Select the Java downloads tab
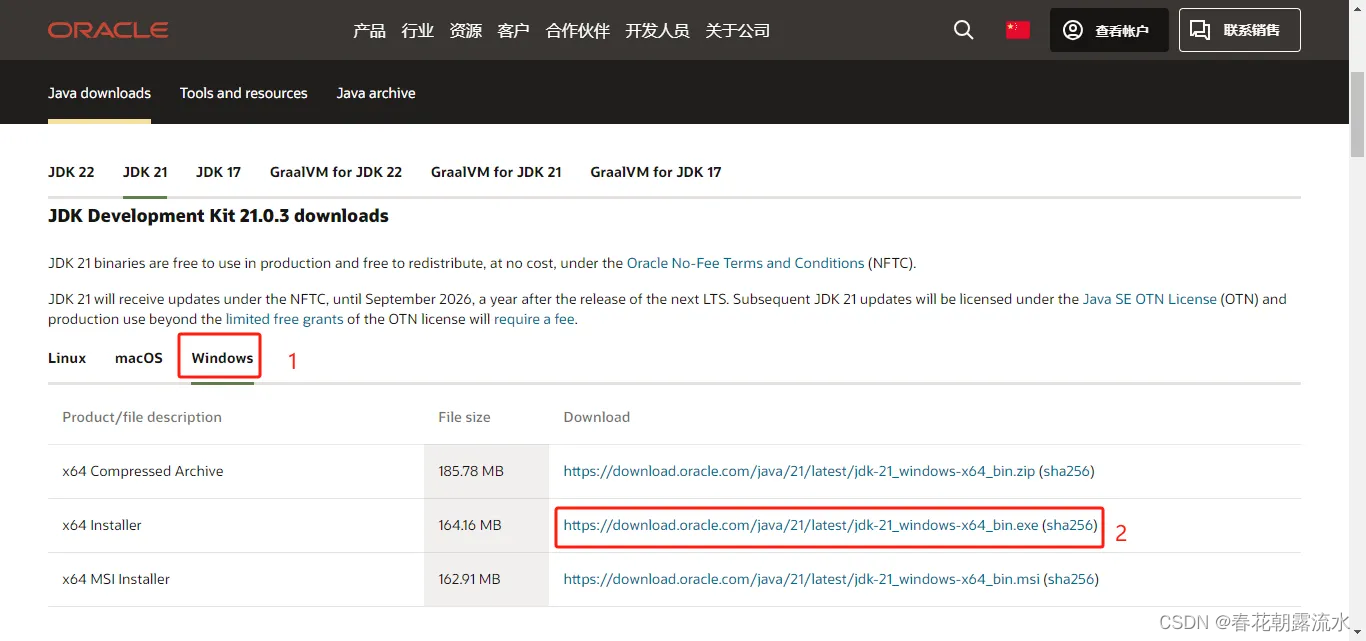The height and width of the screenshot is (641, 1366). [x=99, y=93]
